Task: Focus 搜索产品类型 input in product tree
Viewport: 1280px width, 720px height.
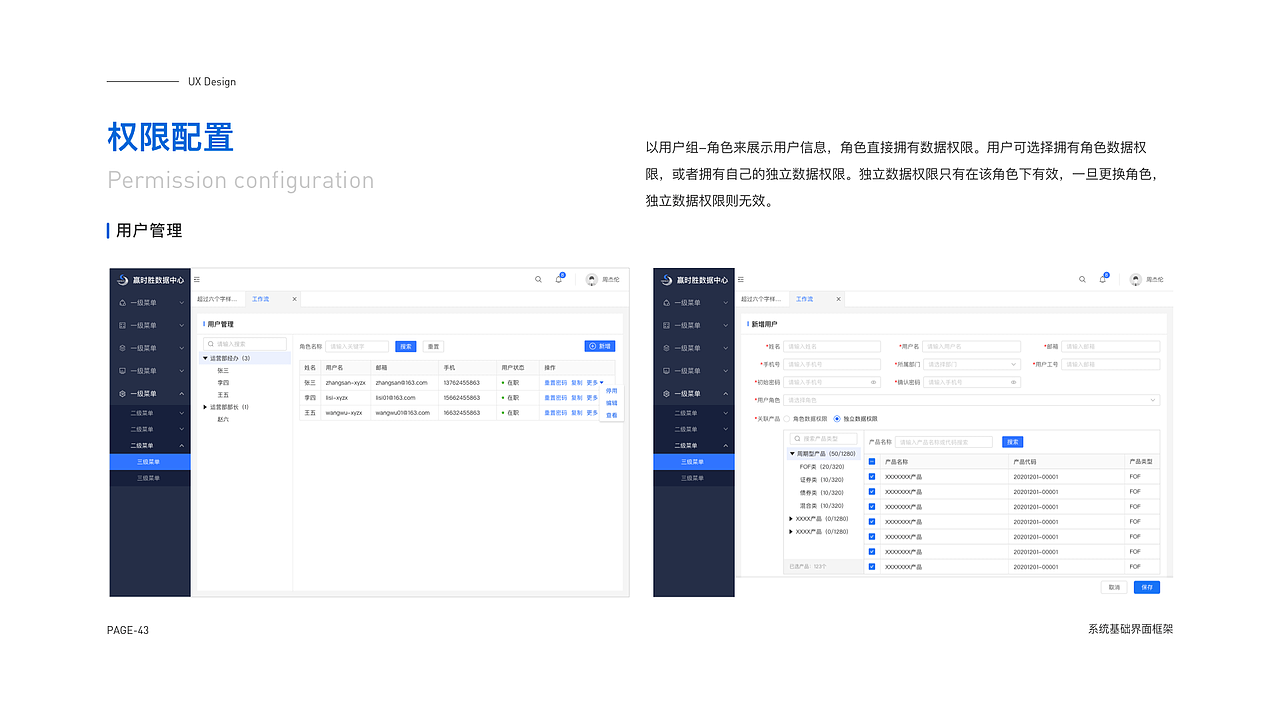Action: tap(823, 439)
